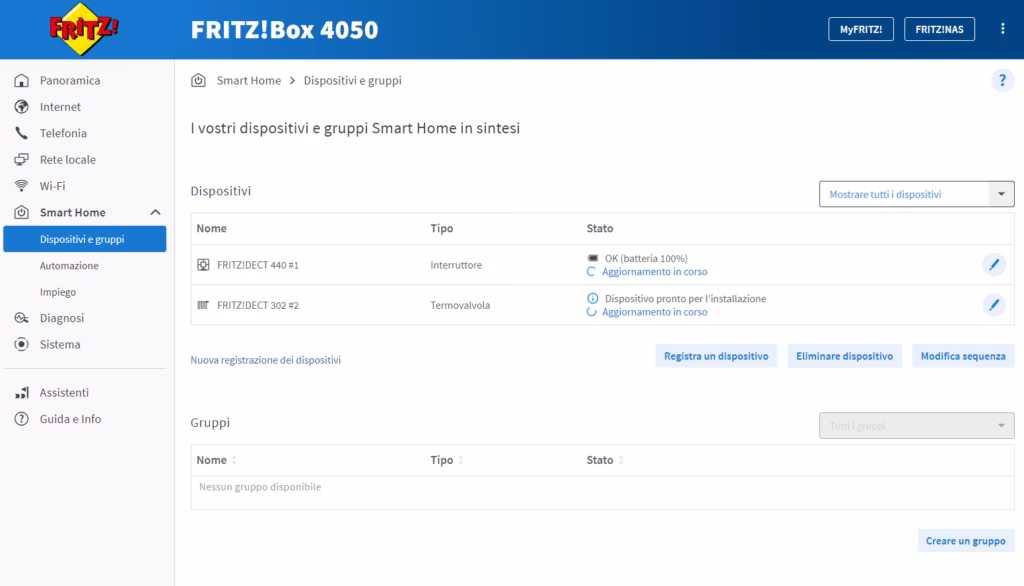This screenshot has height=586, width=1024.
Task: Click the Guida e Info question icon
Action: pos(22,419)
